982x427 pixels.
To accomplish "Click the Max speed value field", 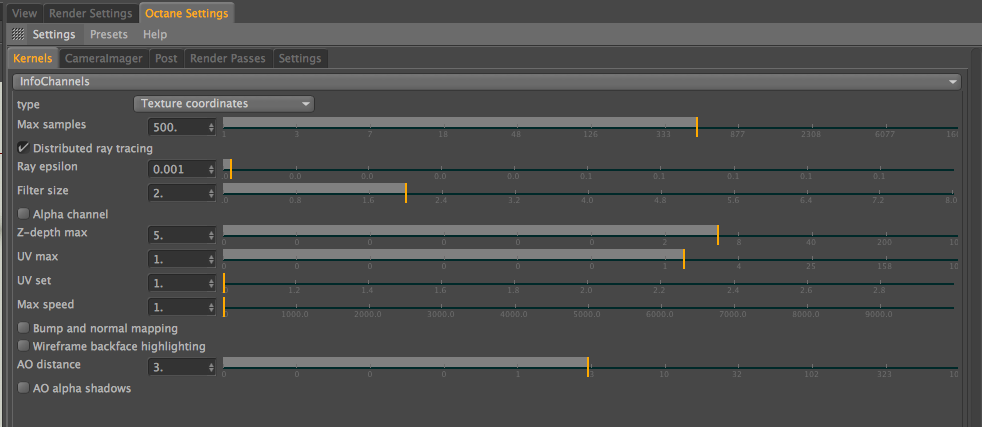I will tap(177, 307).
